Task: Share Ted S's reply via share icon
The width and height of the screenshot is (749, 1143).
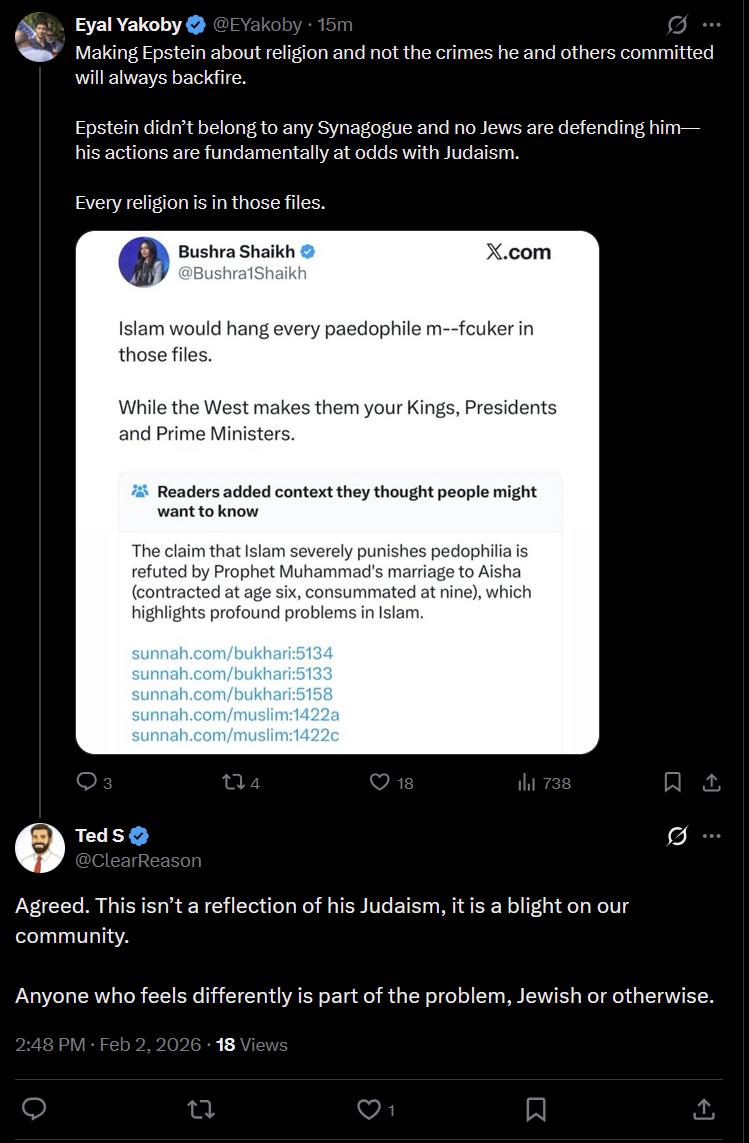Action: (x=703, y=1108)
